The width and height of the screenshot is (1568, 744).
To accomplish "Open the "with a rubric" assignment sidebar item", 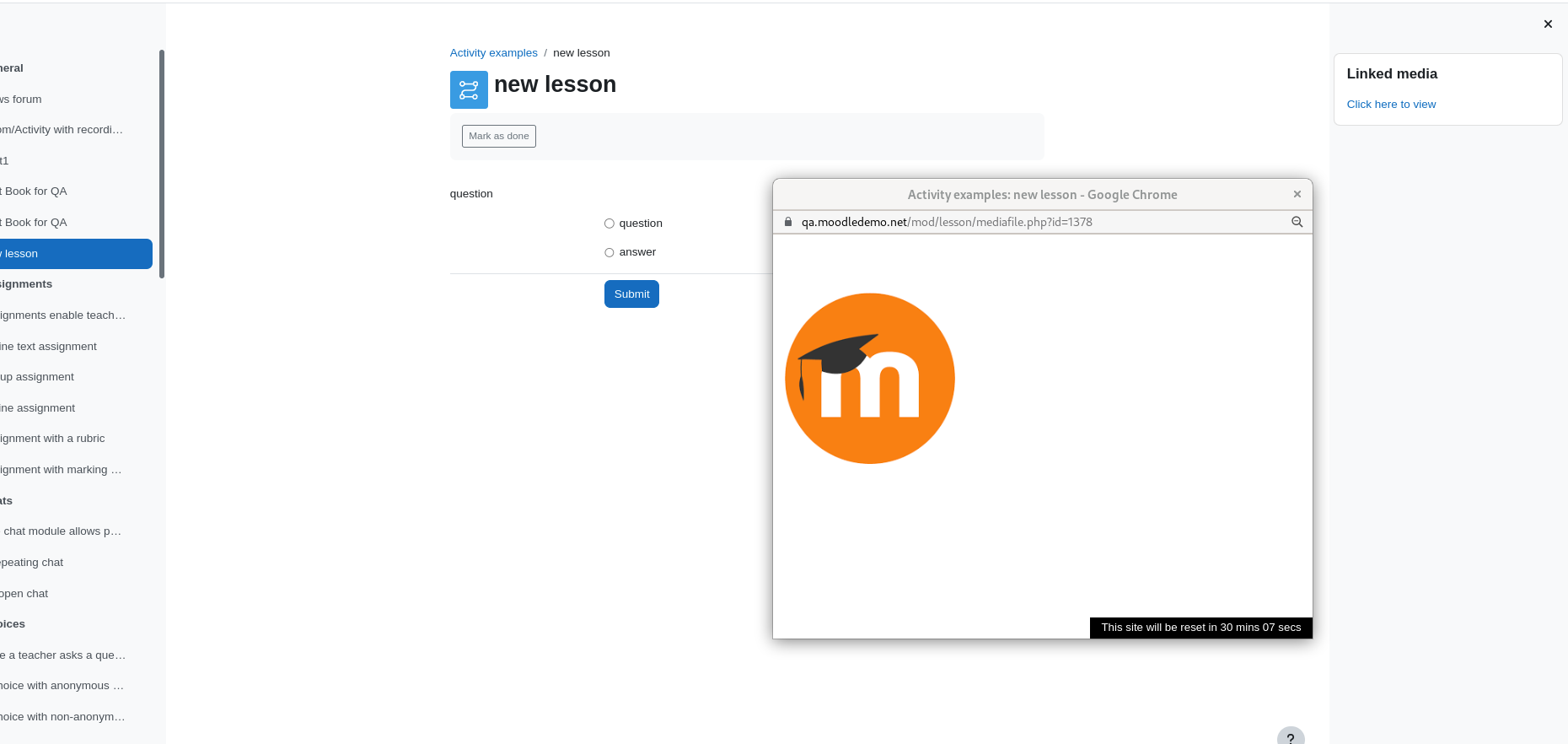I will (53, 439).
